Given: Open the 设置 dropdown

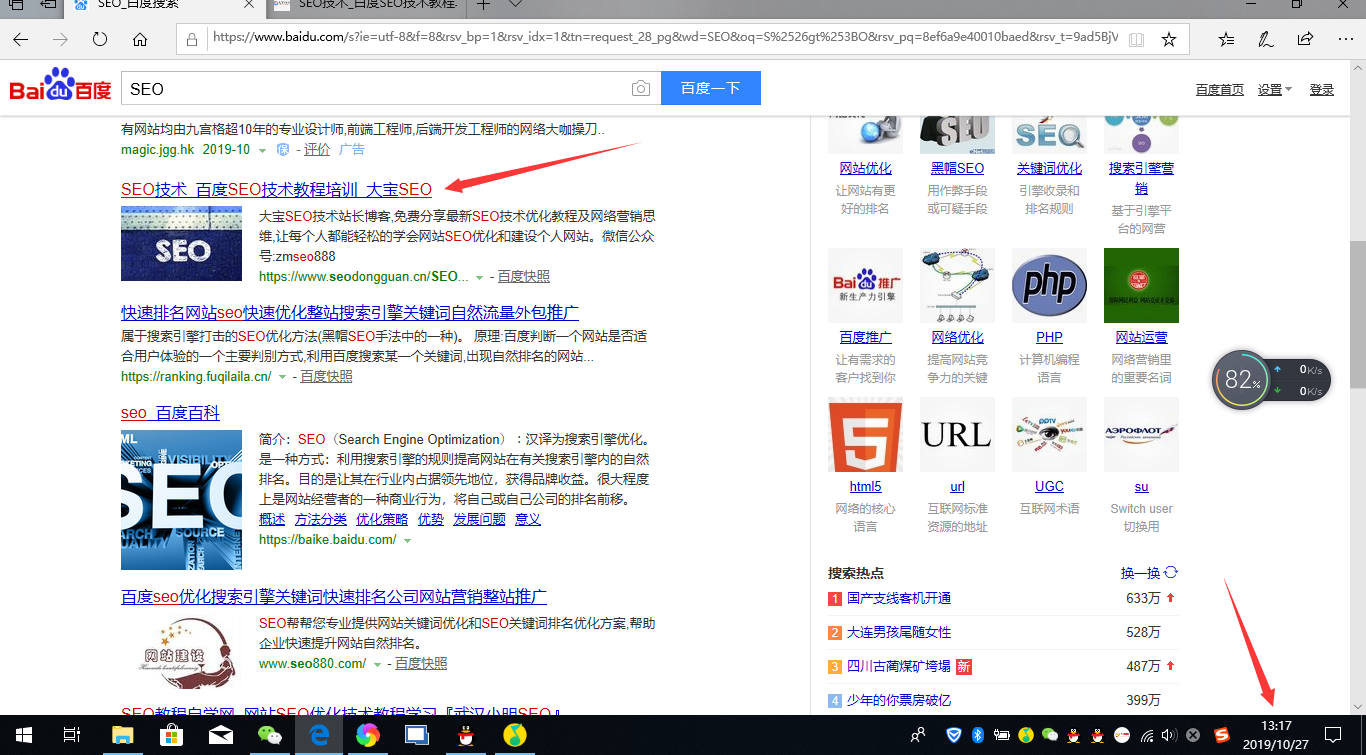Looking at the screenshot, I should point(1275,89).
